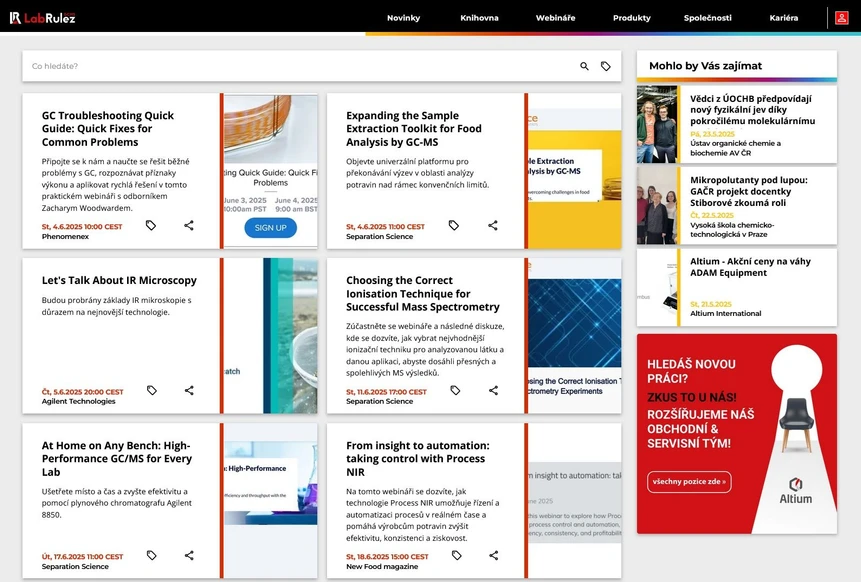This screenshot has height=582, width=861.
Task: Click the search magnifier icon in the search bar
Action: (x=584, y=65)
